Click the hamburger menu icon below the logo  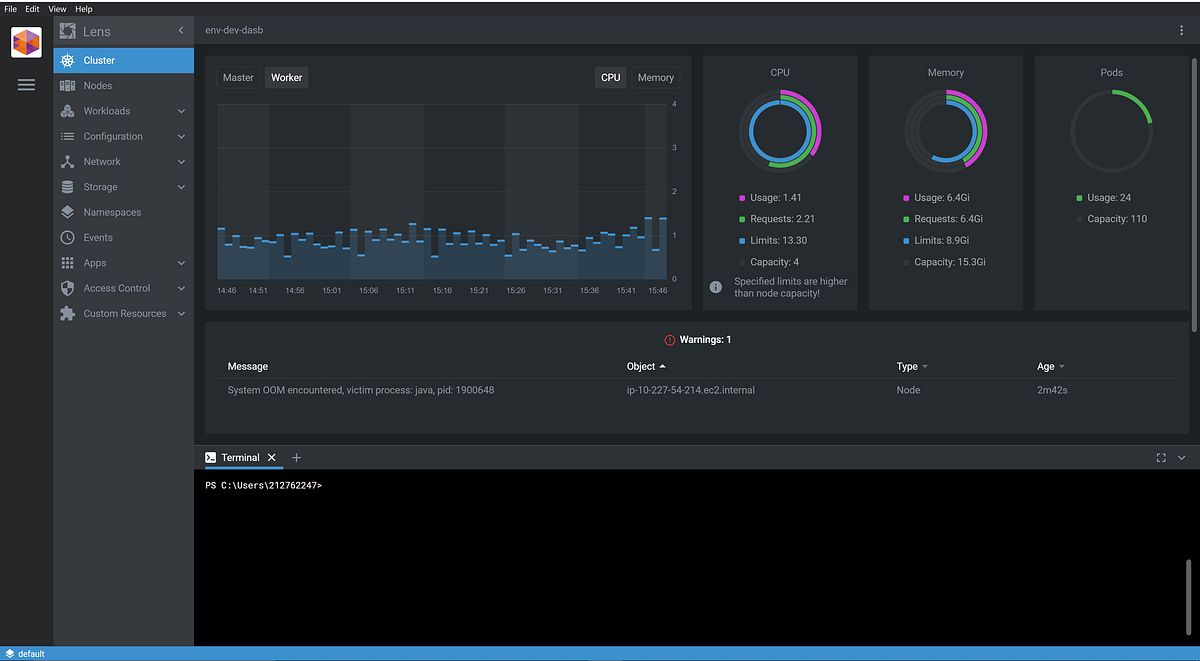pos(26,84)
